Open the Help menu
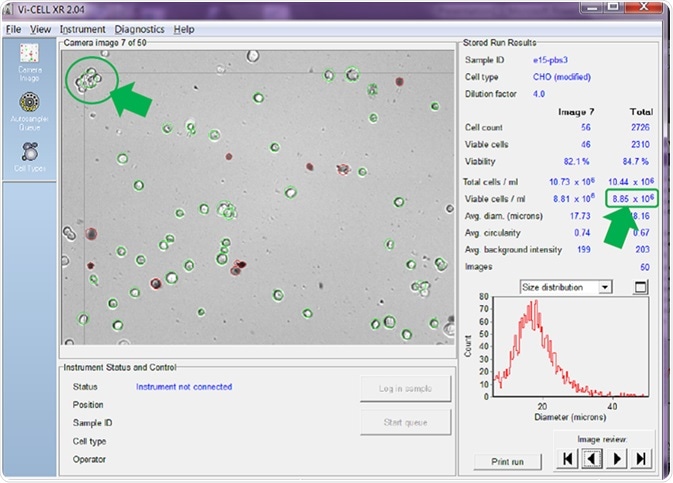Image resolution: width=673 pixels, height=483 pixels. click(x=184, y=29)
